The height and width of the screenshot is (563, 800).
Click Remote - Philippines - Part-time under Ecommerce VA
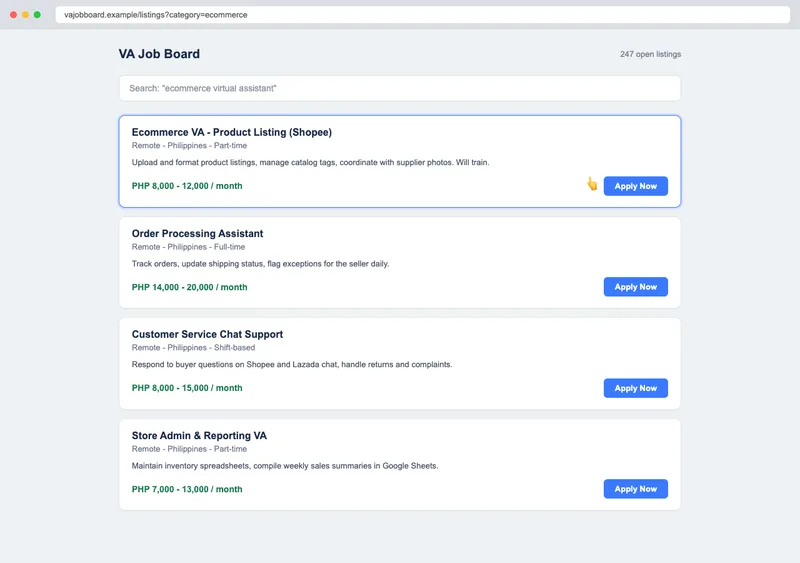(189, 145)
